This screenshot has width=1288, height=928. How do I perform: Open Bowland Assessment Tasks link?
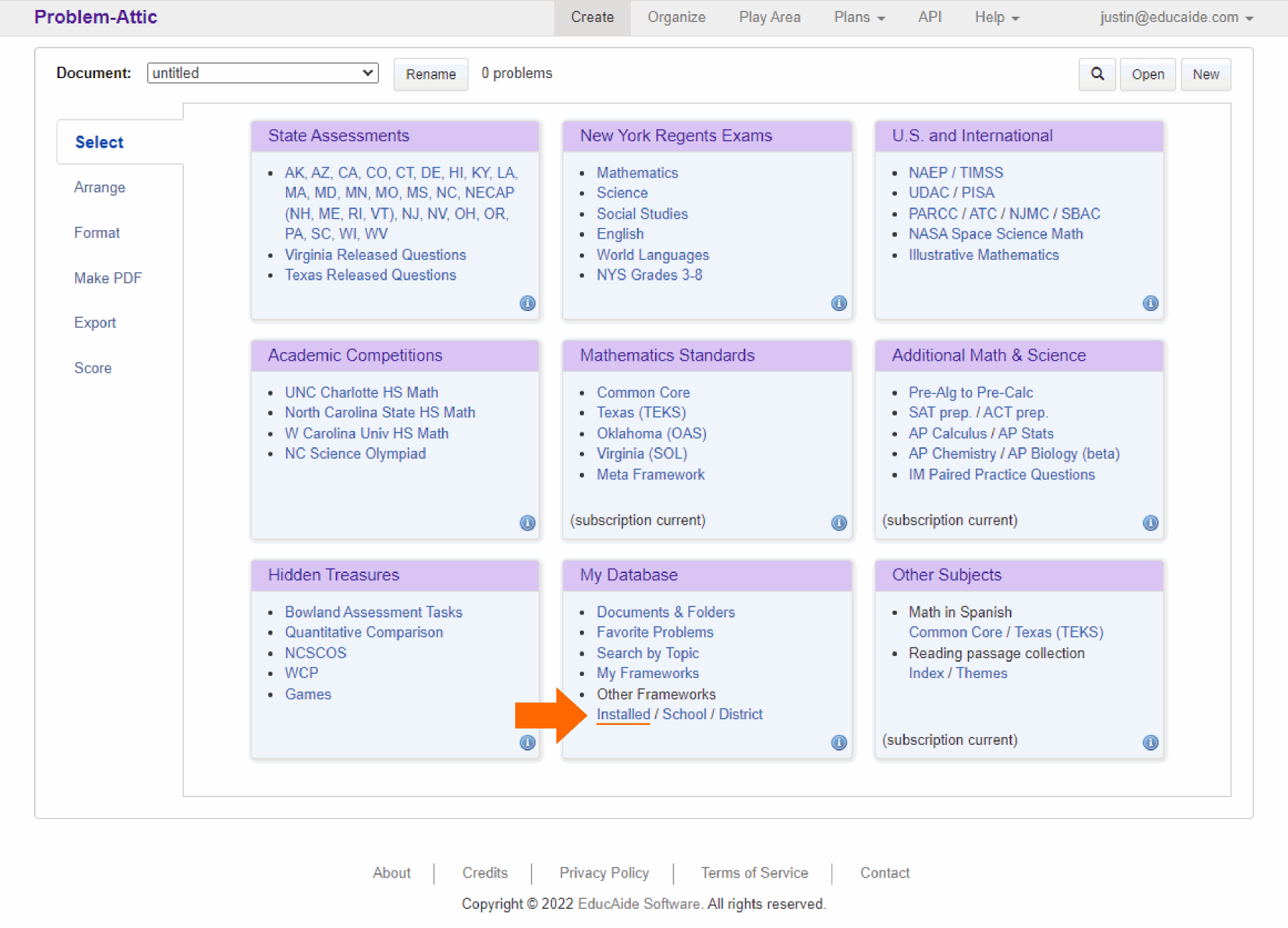[x=373, y=612]
